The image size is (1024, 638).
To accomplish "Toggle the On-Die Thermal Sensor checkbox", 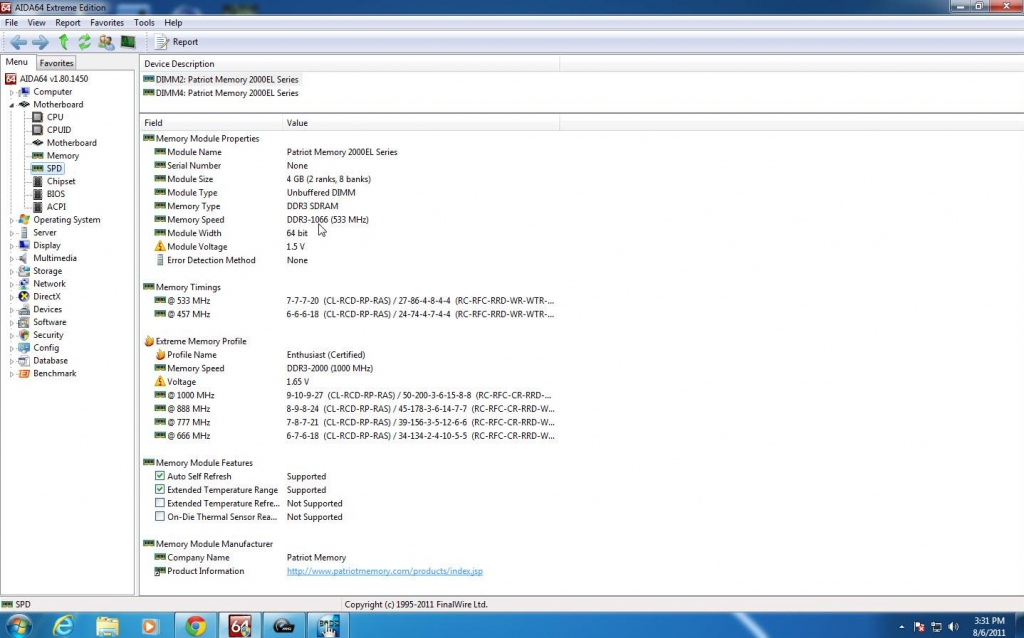I will [x=160, y=517].
